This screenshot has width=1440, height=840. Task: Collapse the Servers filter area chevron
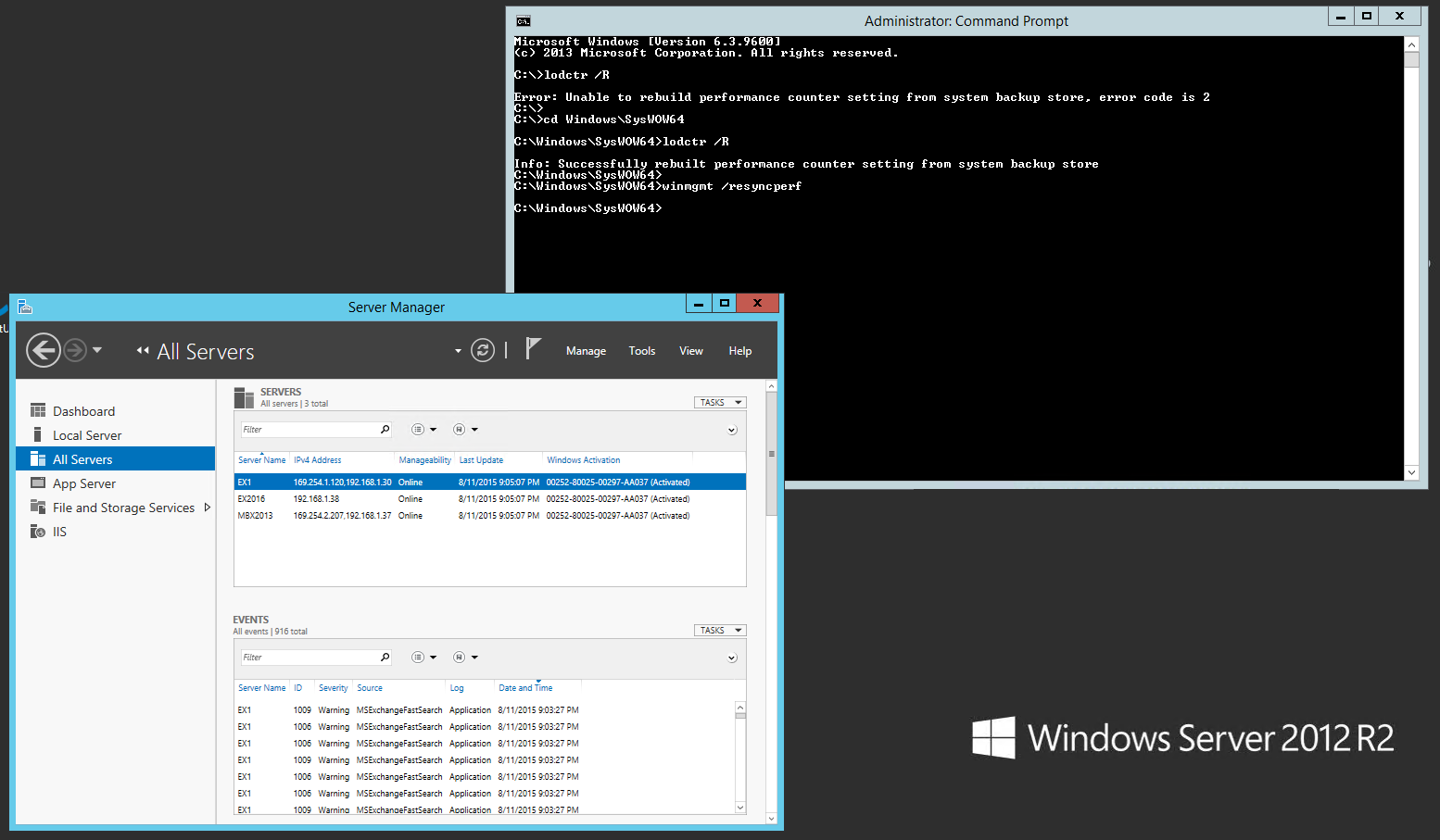click(x=731, y=430)
